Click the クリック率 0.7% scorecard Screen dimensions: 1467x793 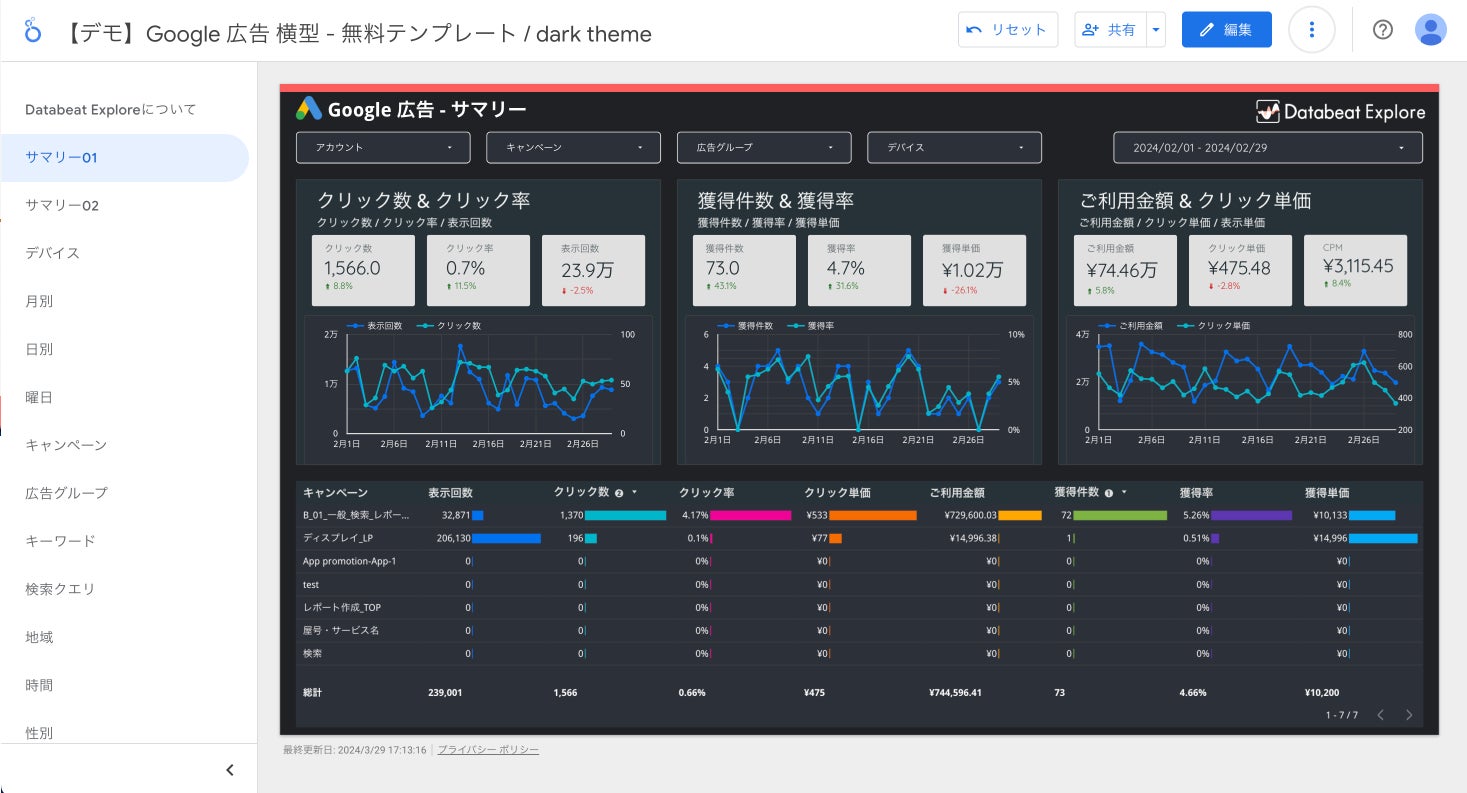click(x=478, y=270)
